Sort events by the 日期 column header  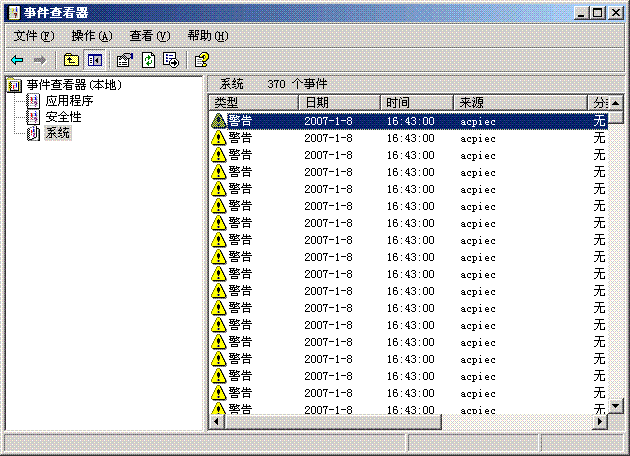click(x=340, y=103)
